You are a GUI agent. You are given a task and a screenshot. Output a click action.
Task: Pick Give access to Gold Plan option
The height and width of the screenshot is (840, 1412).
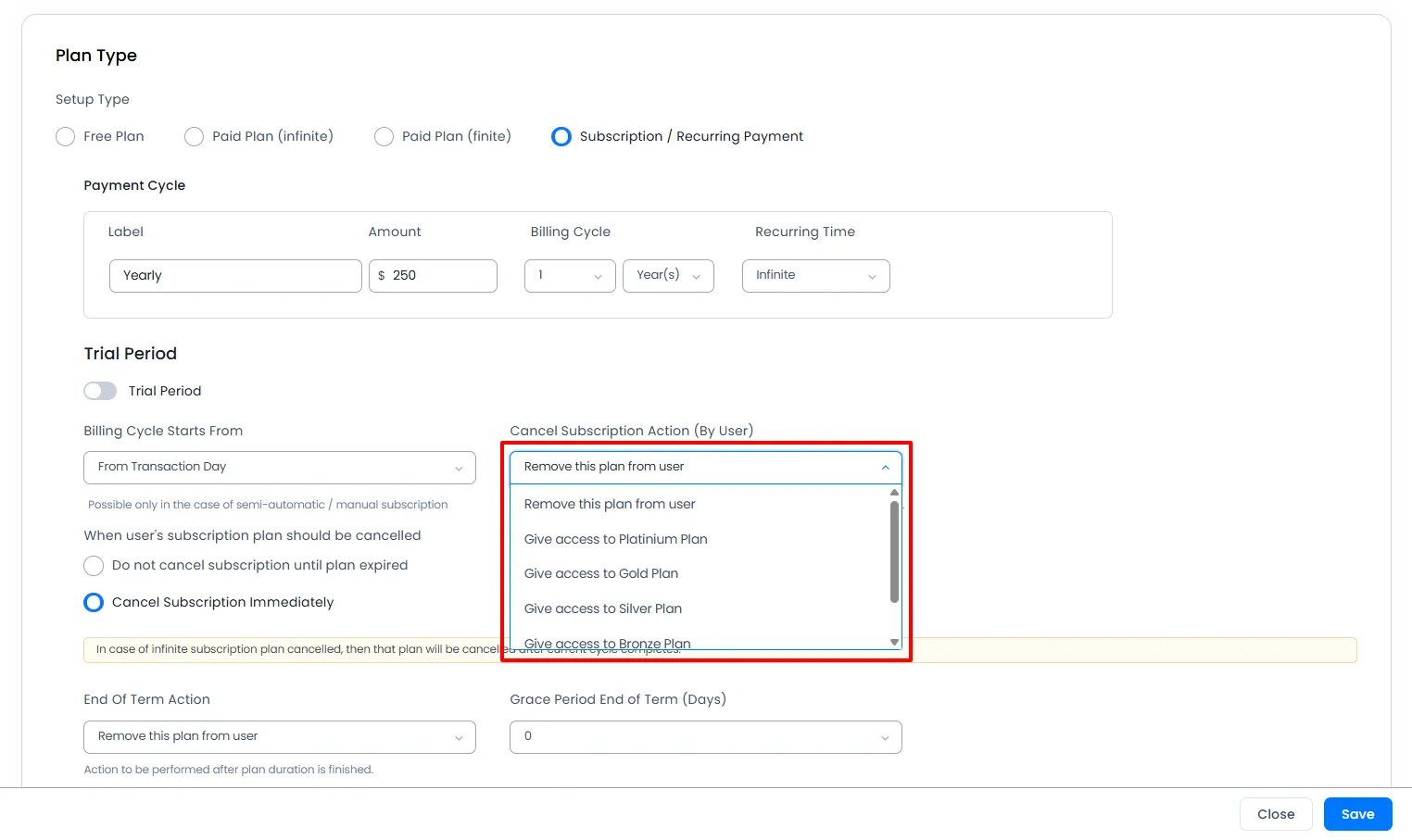[601, 574]
